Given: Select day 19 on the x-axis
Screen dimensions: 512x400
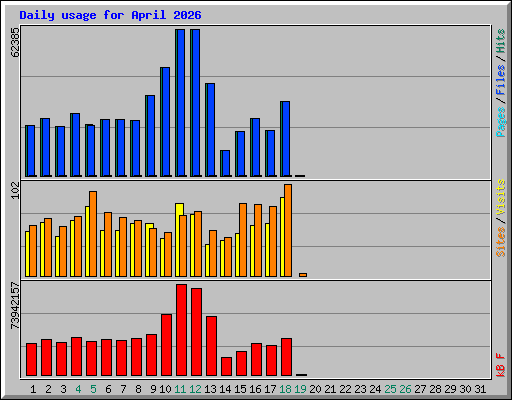Looking at the screenshot, I should (300, 389).
